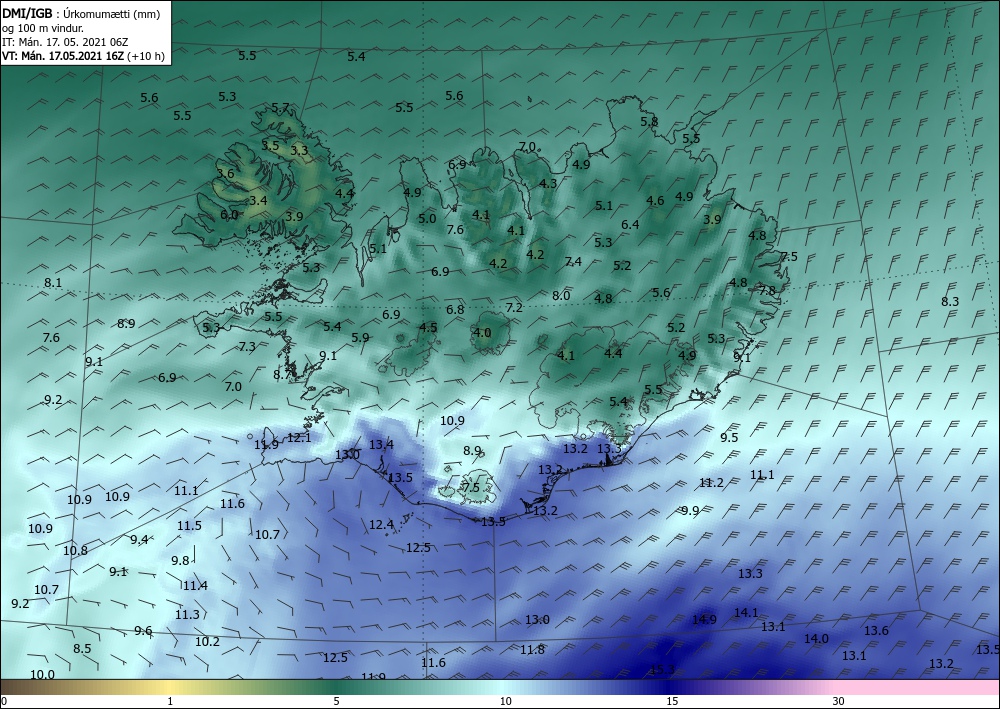Click the 11.2 value on the map
1000x709 pixels.
[711, 483]
